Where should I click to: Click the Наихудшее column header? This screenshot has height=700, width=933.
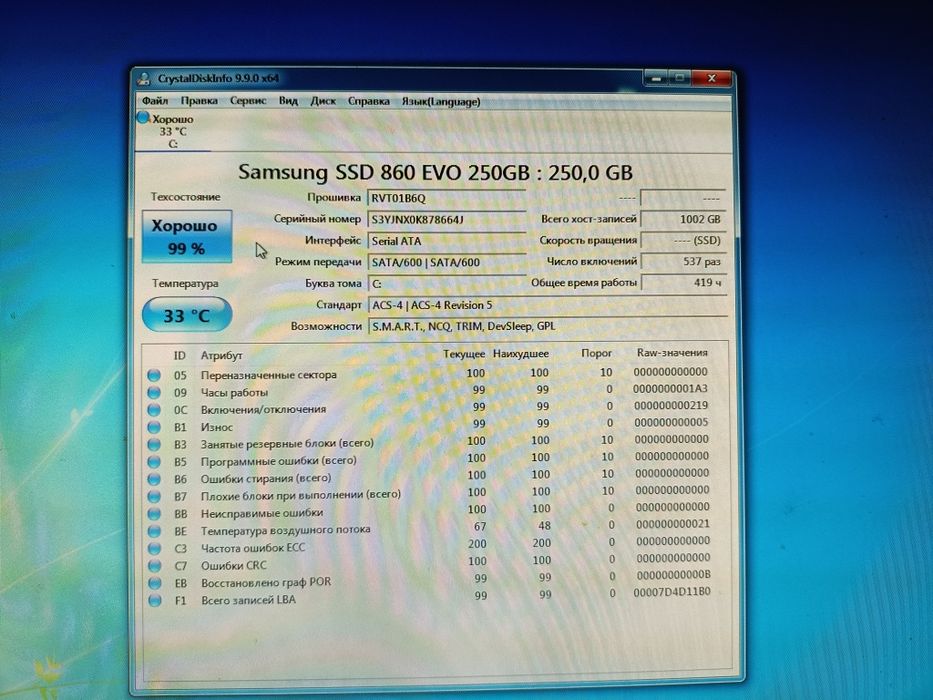pyautogui.click(x=521, y=354)
